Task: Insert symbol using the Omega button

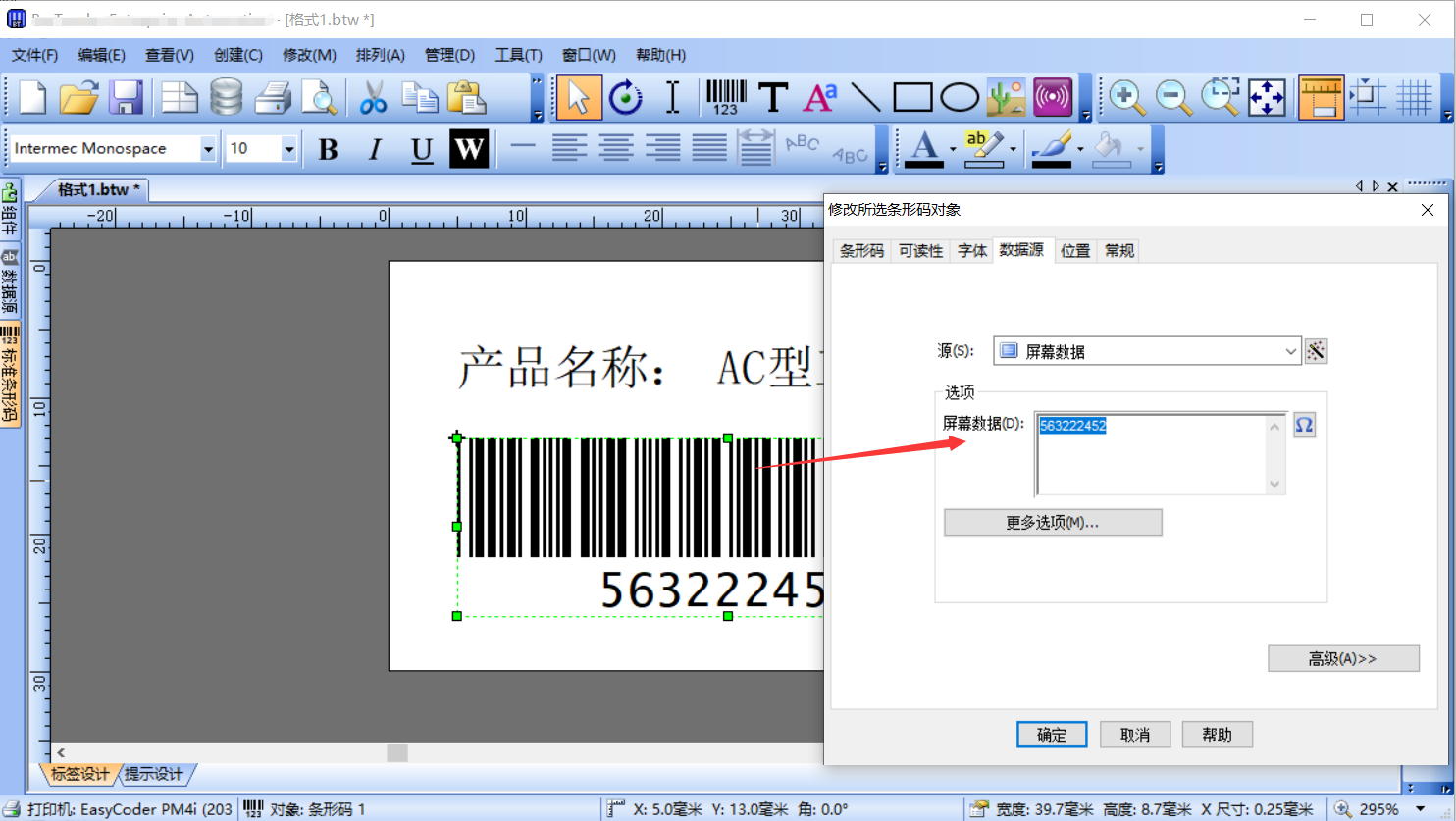Action: (x=1304, y=425)
